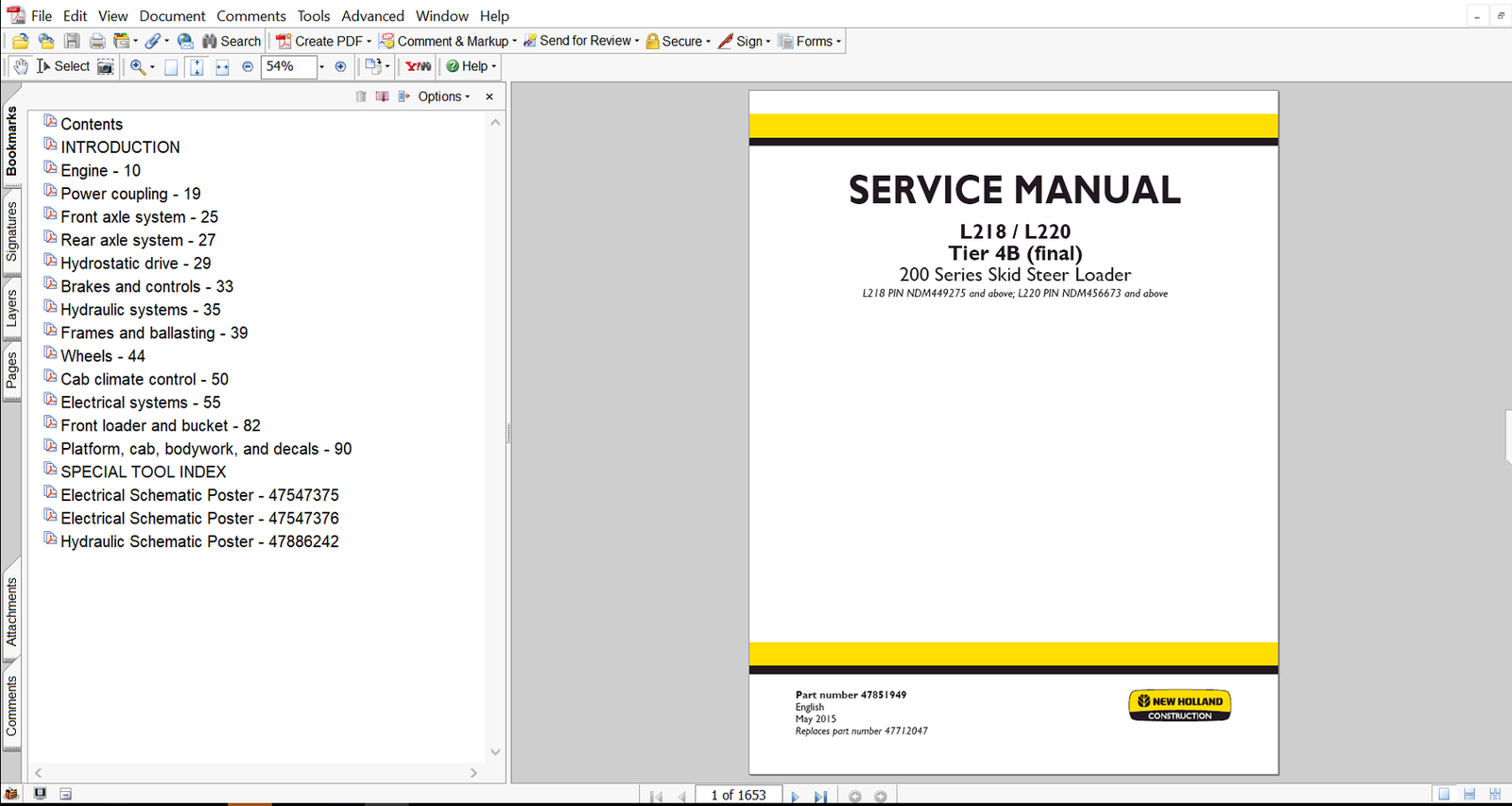Open the Hydraulic systems - 35 bookmark

(x=140, y=309)
